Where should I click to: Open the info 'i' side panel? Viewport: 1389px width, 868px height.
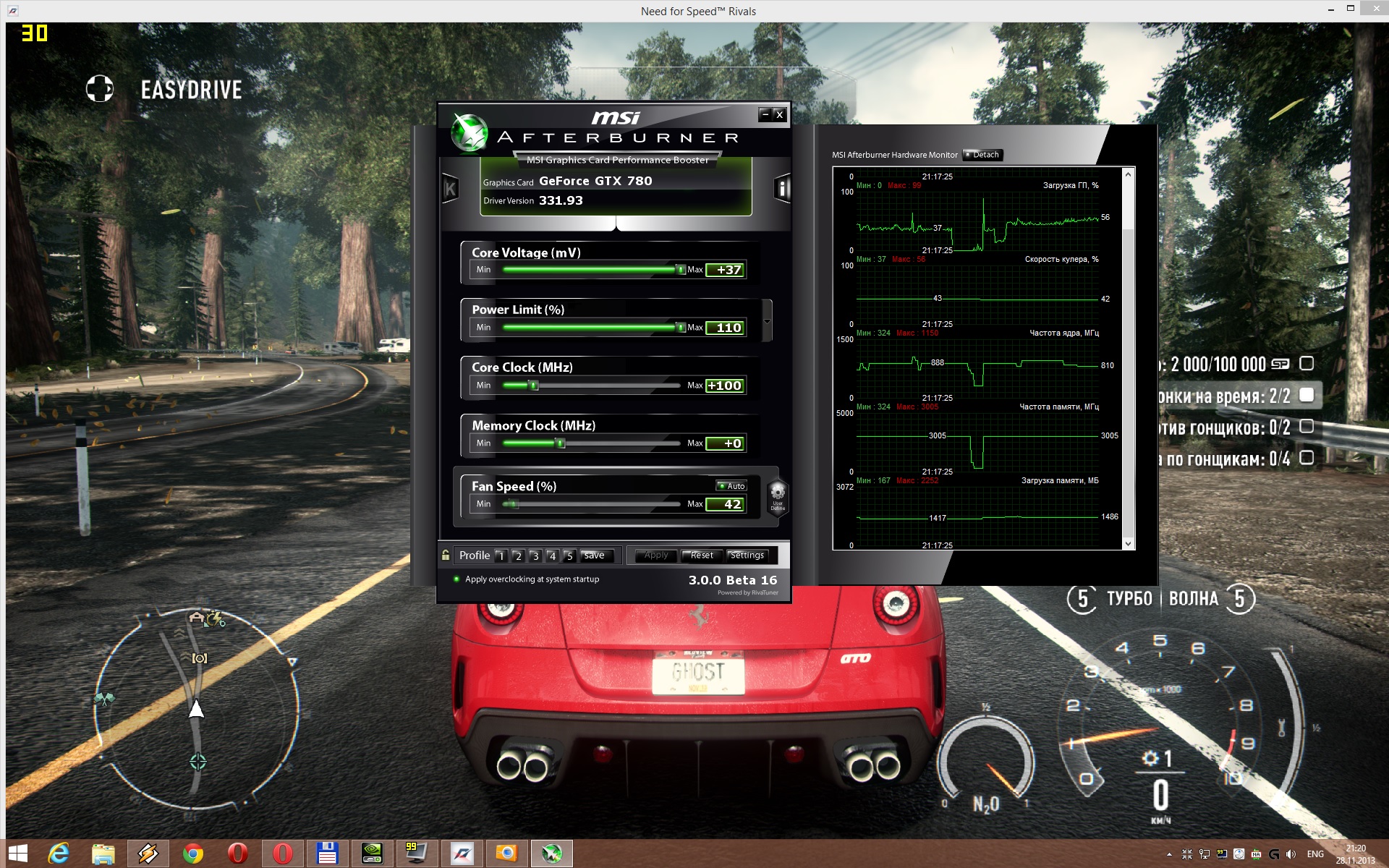pyautogui.click(x=782, y=189)
